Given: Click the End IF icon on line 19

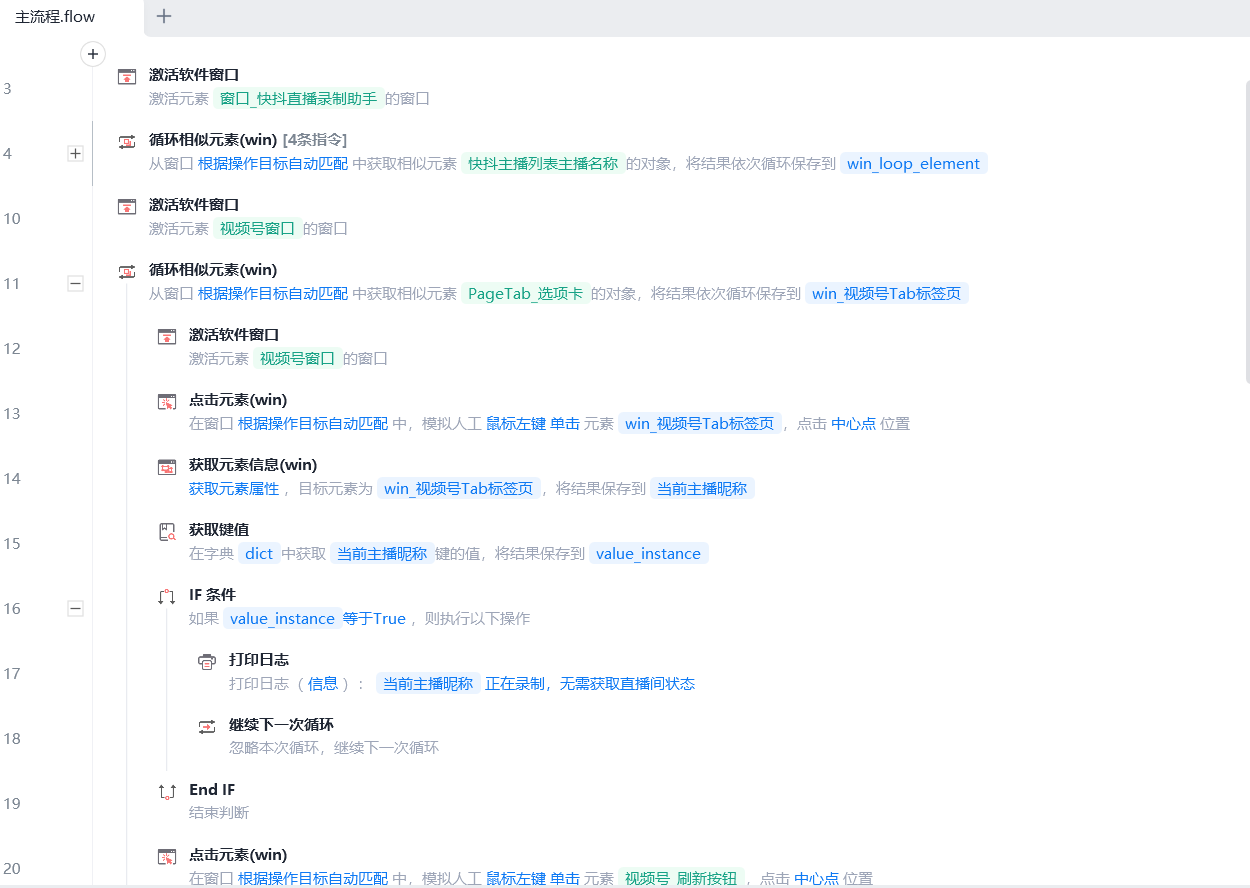Looking at the screenshot, I should click(166, 789).
